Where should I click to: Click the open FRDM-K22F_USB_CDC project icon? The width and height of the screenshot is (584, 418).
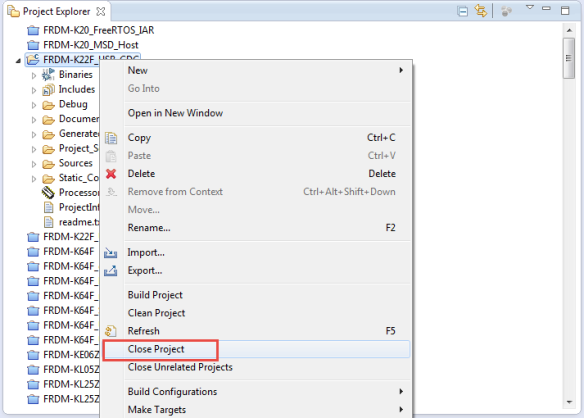coord(33,60)
